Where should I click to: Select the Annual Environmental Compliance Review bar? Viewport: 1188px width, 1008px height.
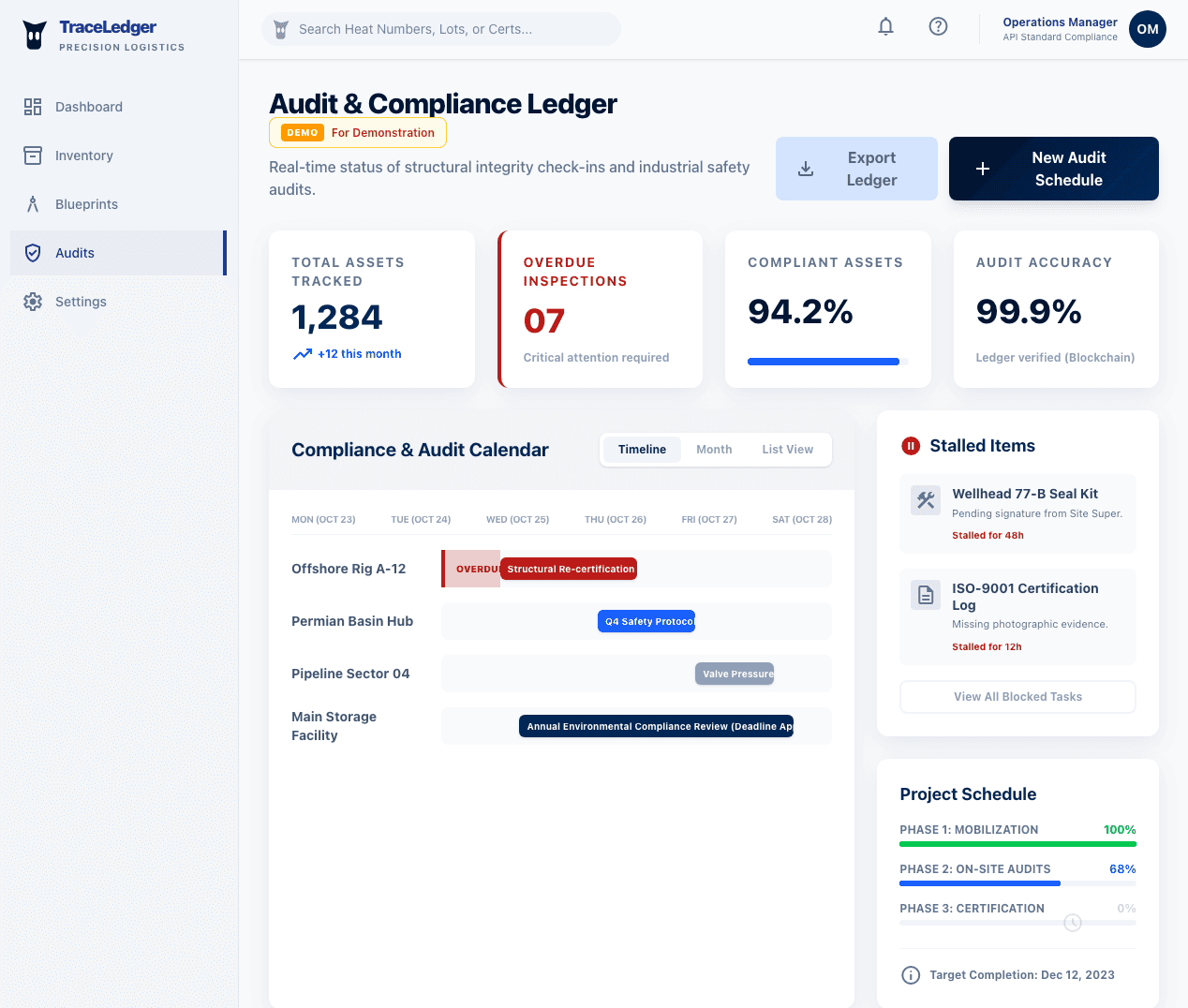point(656,726)
